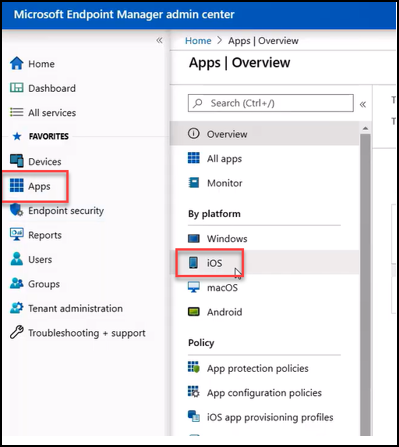Open Groups in left navigation
Screen dimensions: 399x447
coord(44,284)
